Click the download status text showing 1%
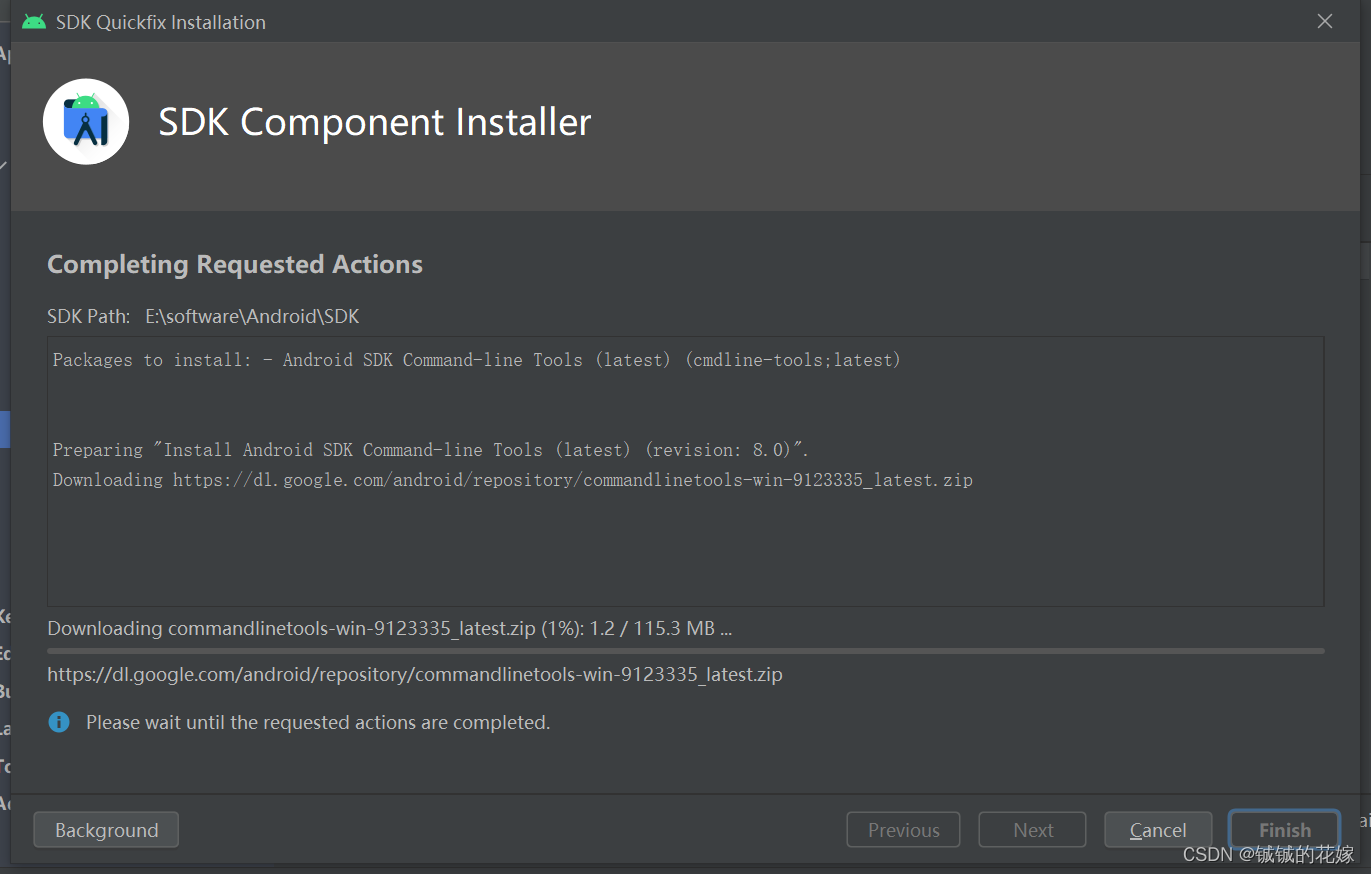Image resolution: width=1371 pixels, height=874 pixels. [x=390, y=629]
